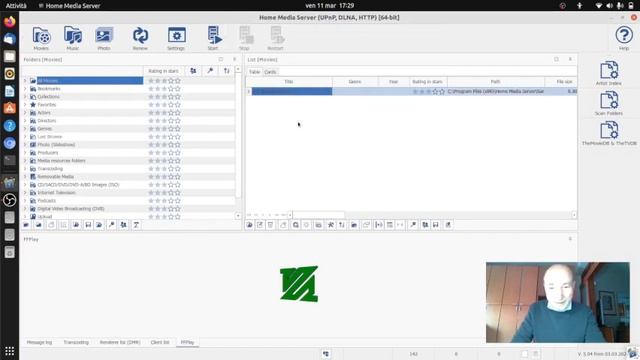
Task: Show applications grid in the dock
Action: point(9,351)
